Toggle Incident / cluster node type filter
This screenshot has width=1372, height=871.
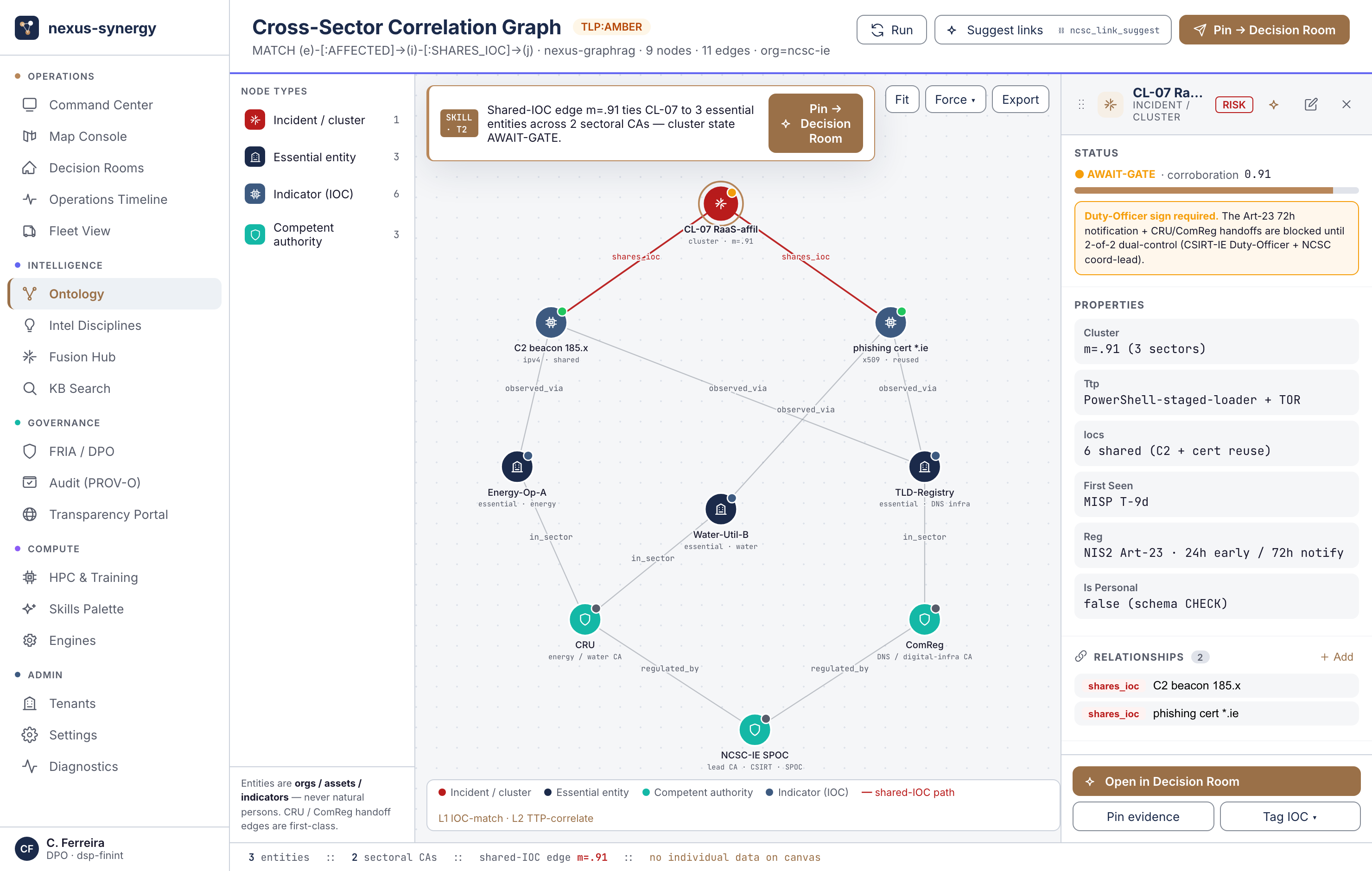point(322,120)
